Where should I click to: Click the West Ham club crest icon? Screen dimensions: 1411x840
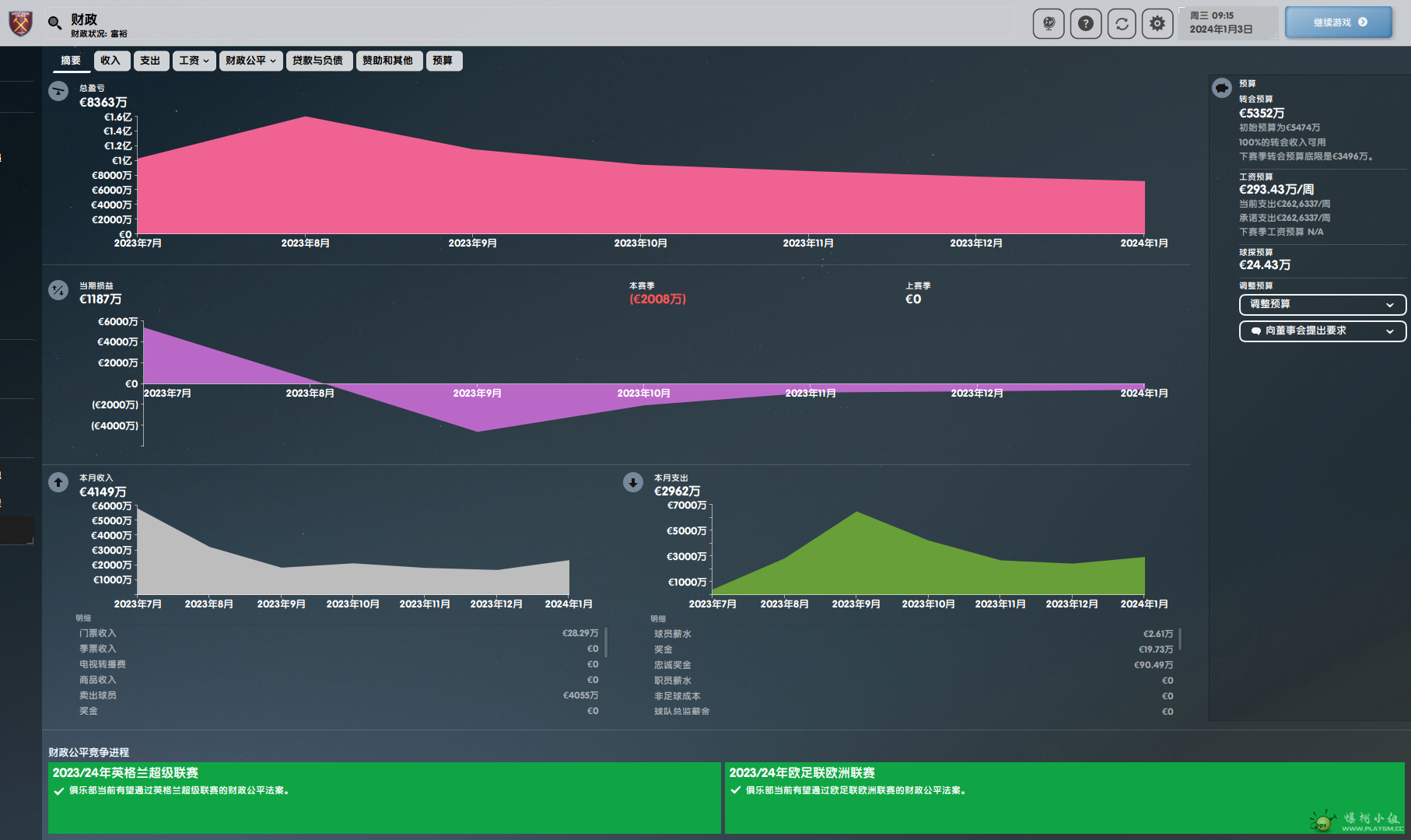pos(21,23)
